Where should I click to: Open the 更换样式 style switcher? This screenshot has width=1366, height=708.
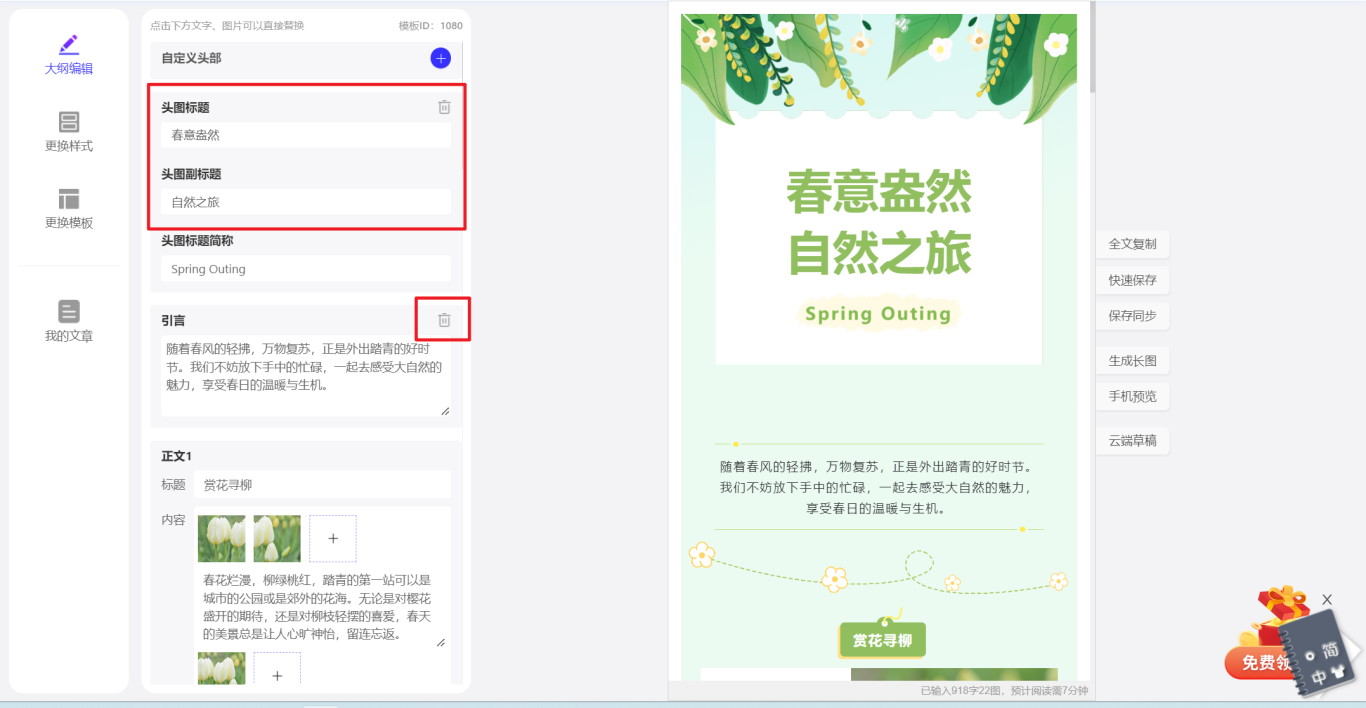coord(68,132)
